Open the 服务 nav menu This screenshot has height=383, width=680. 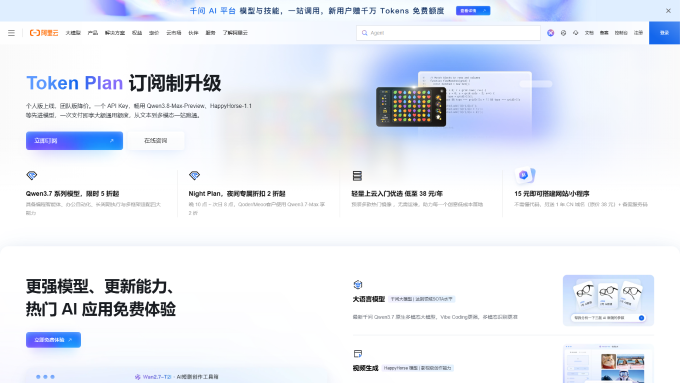point(210,33)
